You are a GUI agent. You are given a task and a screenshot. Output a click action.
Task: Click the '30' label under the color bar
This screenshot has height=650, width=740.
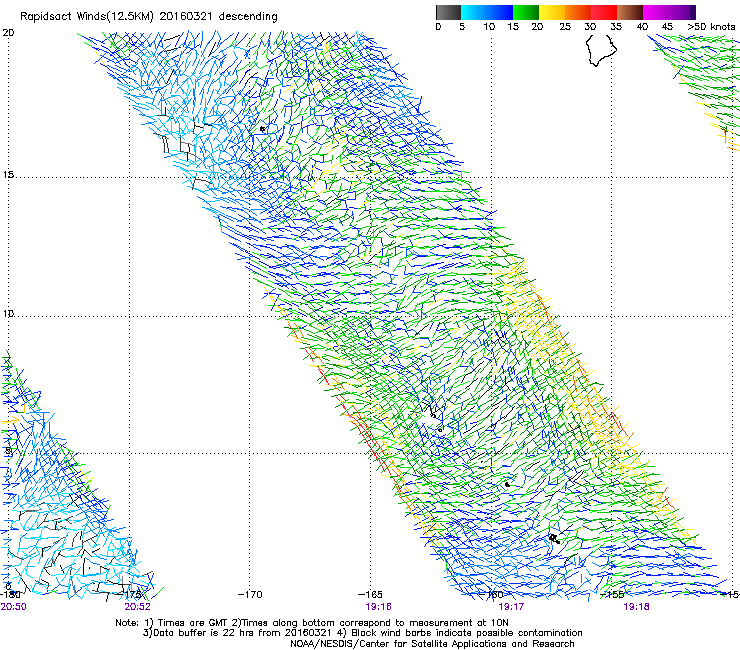point(590,26)
